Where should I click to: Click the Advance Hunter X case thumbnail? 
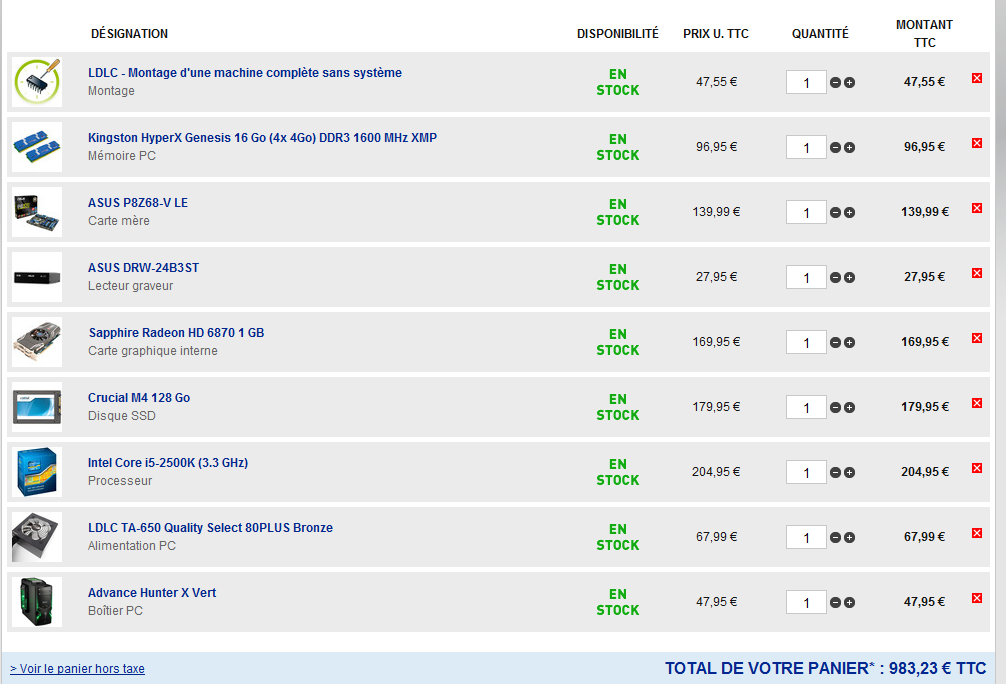click(37, 602)
